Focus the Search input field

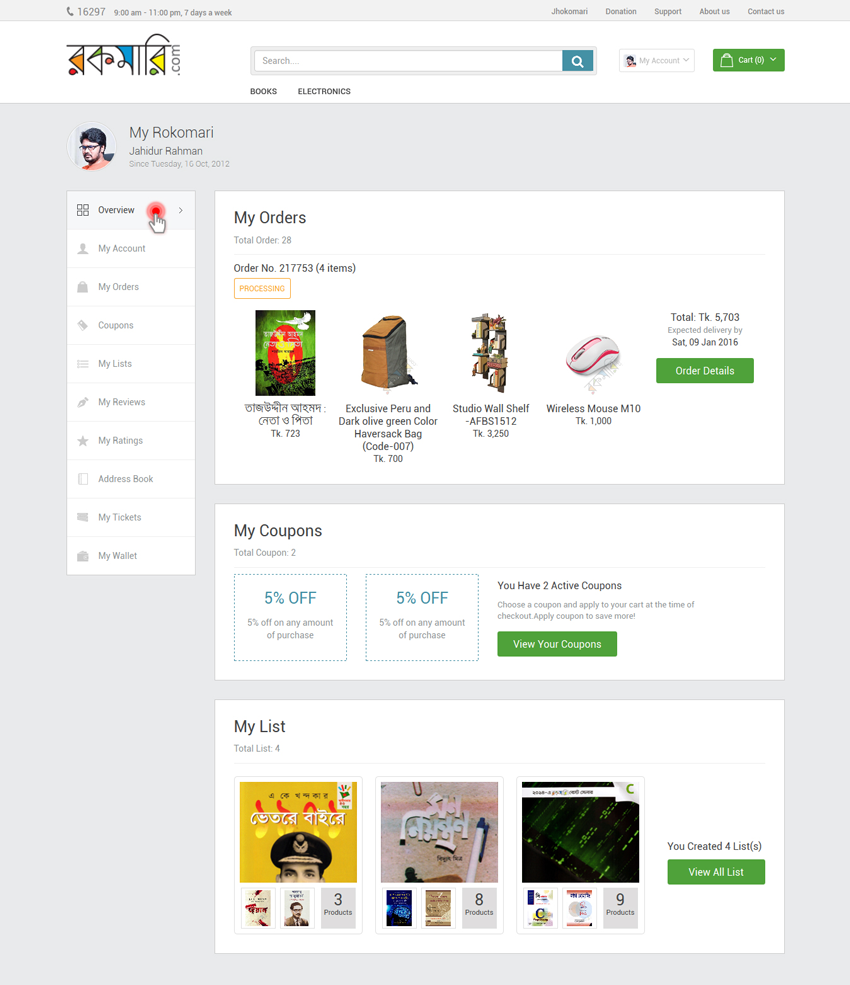point(408,61)
